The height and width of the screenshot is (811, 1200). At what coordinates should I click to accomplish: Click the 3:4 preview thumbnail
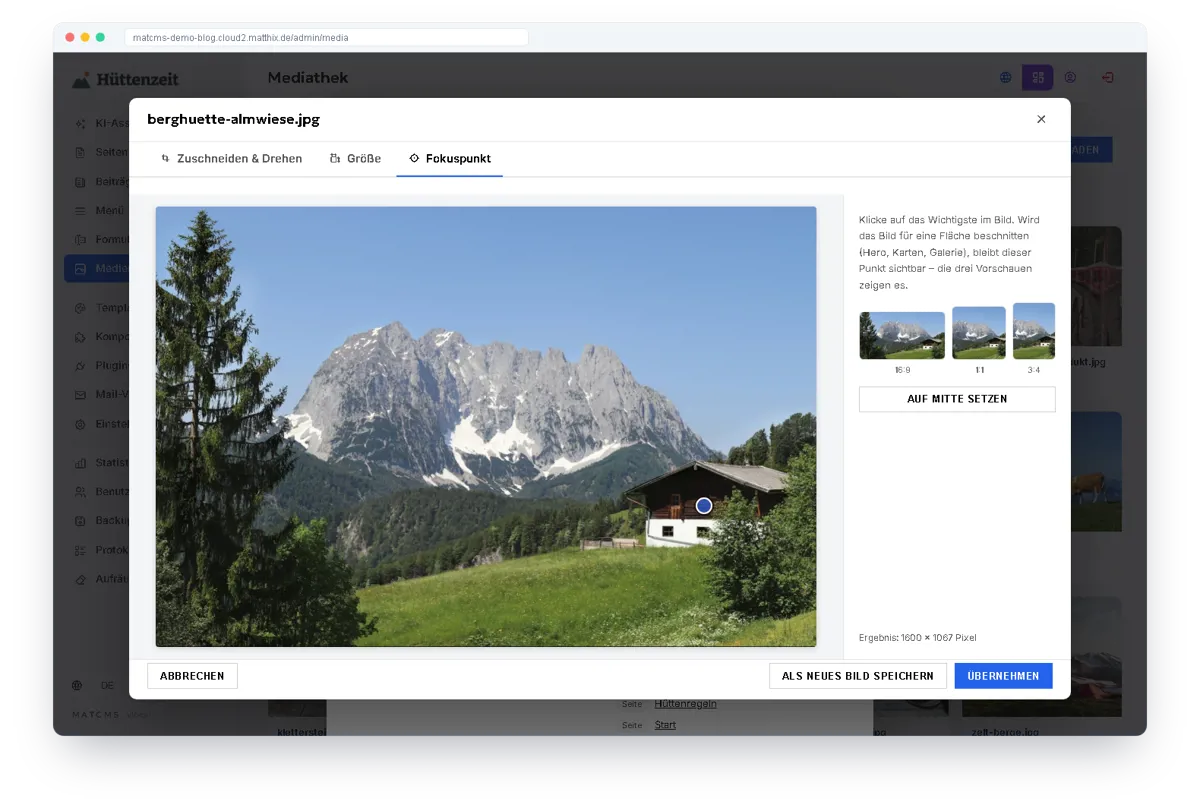click(x=1034, y=331)
